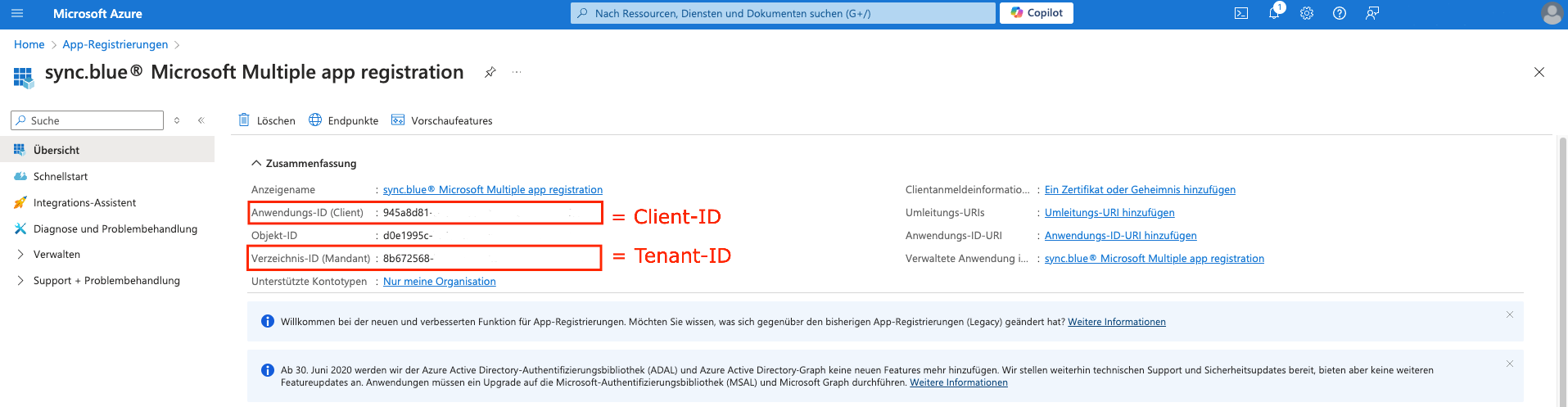Image resolution: width=1568 pixels, height=407 pixels.
Task: Open the Anzeigename link value
Action: pyautogui.click(x=493, y=189)
